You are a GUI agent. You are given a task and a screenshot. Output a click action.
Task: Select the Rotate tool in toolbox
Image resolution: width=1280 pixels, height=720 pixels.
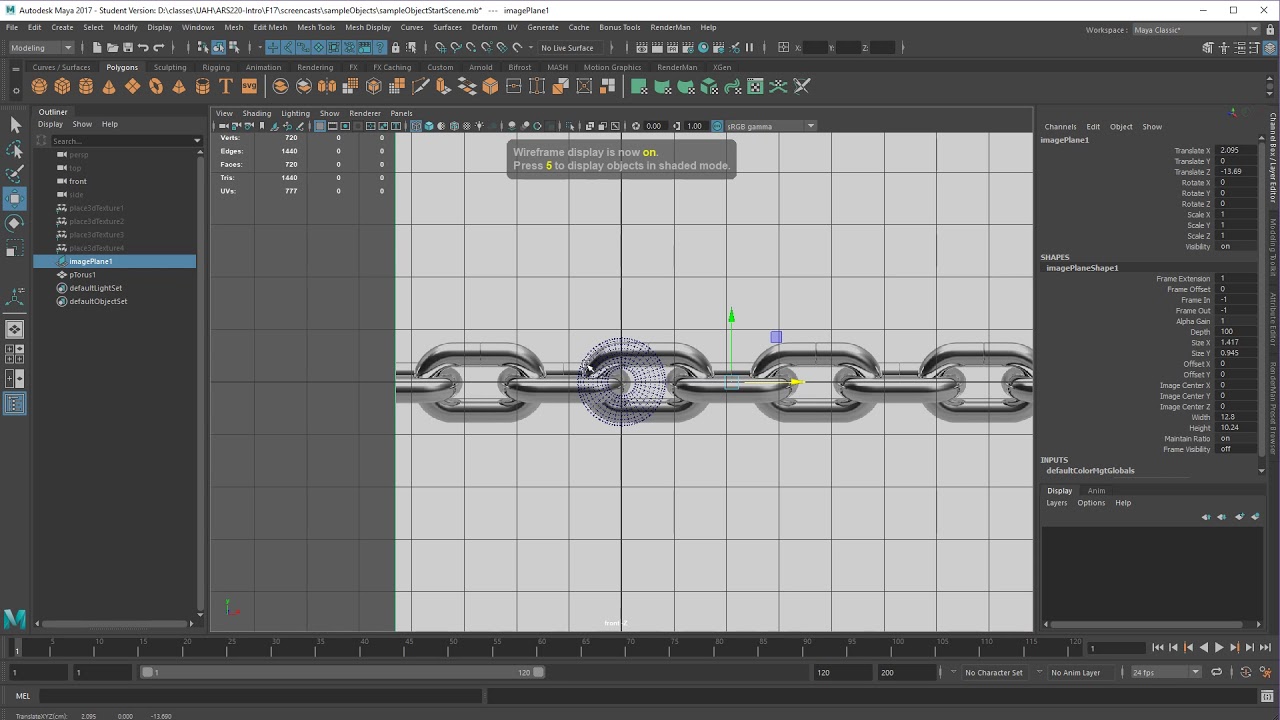tap(15, 223)
